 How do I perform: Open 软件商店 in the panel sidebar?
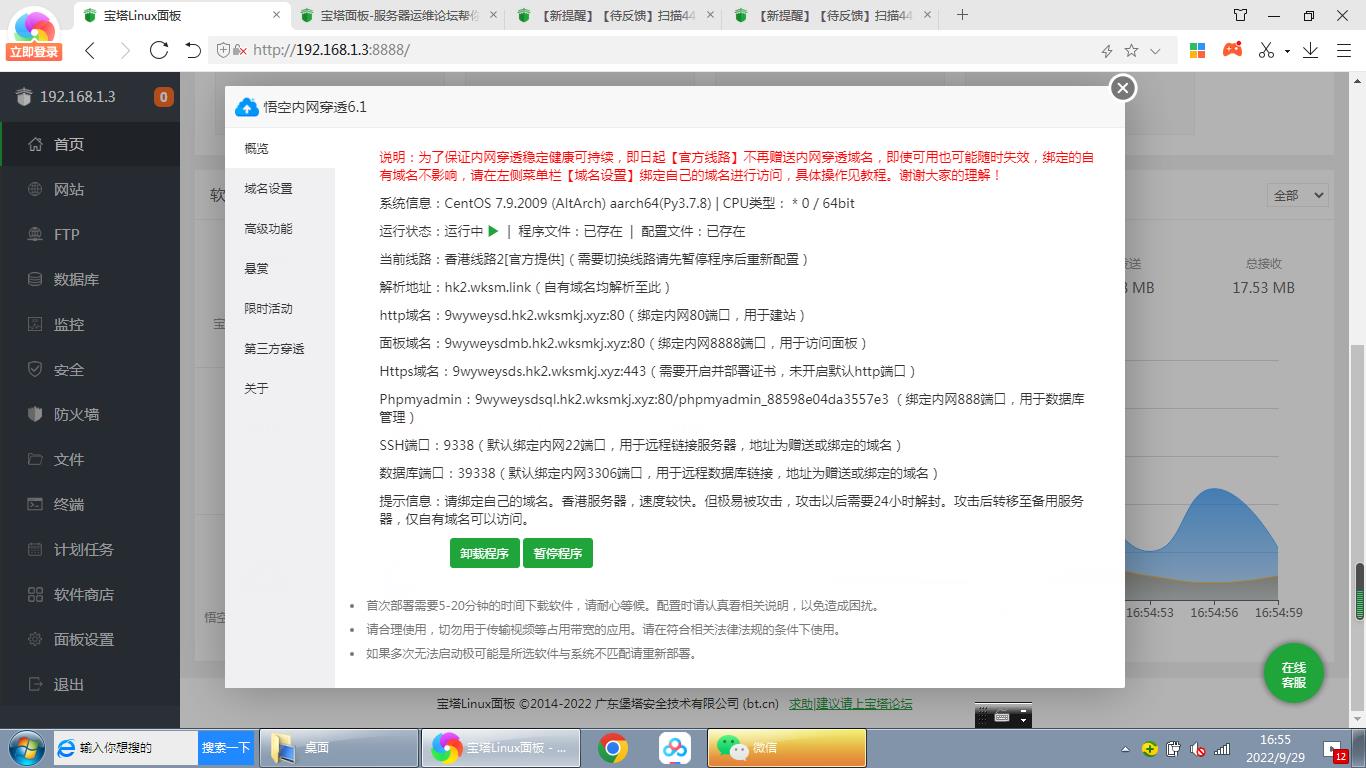click(90, 594)
